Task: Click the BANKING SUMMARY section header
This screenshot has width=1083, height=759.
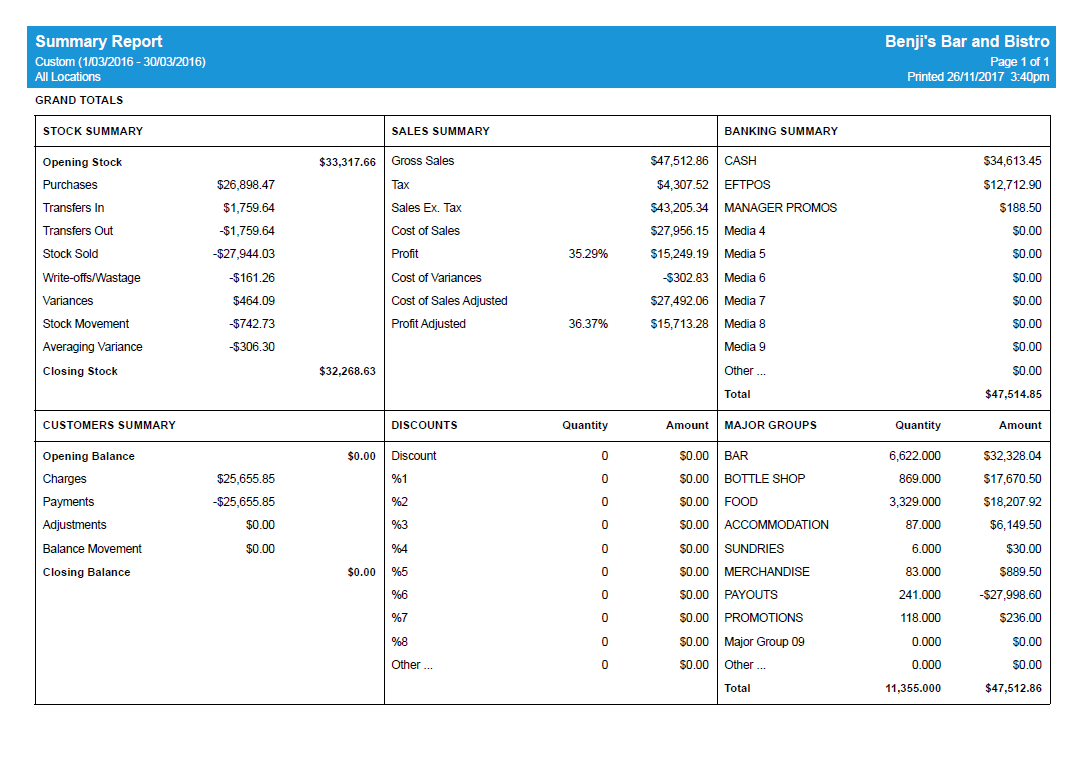Action: click(781, 131)
